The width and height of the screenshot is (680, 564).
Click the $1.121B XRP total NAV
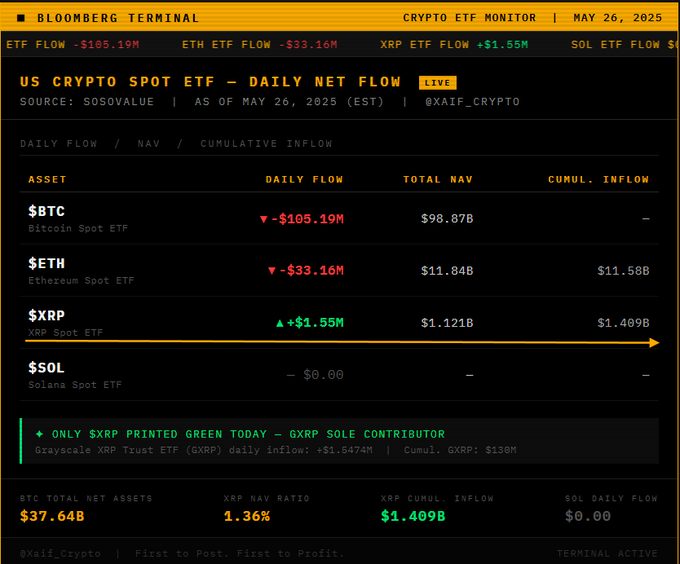click(447, 323)
